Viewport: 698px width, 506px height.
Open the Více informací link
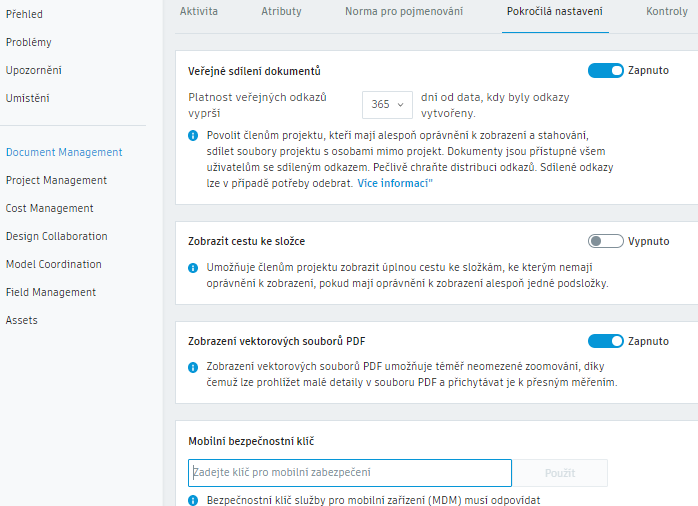pos(393,184)
